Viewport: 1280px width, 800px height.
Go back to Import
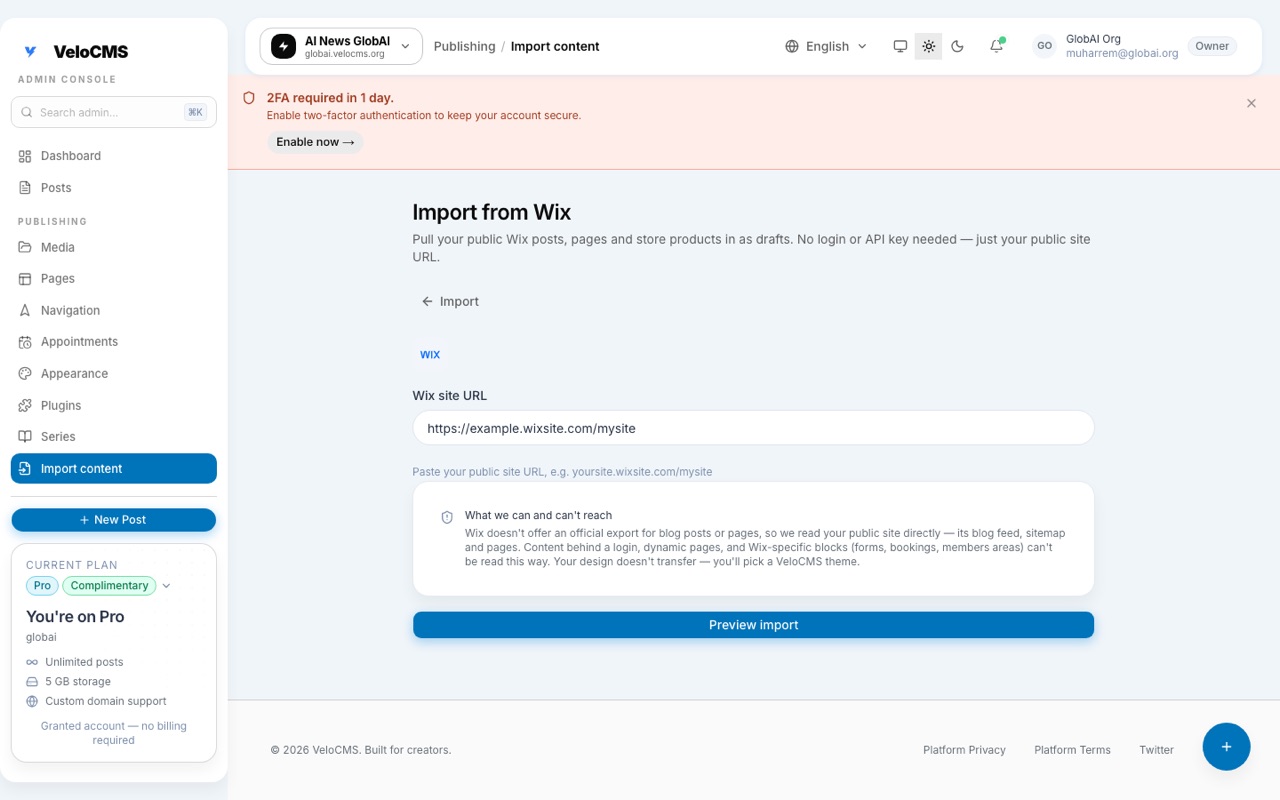(450, 301)
